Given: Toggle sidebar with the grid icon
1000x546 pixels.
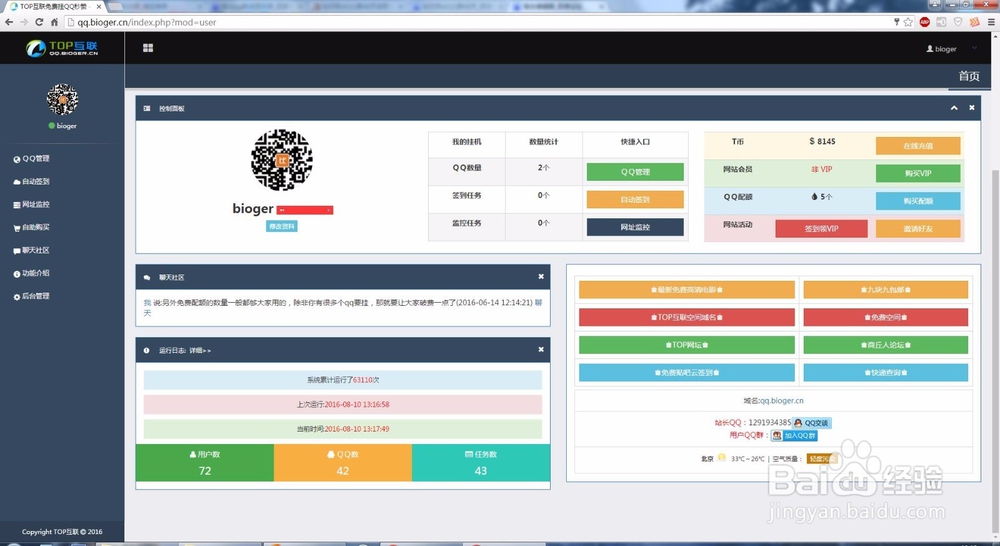Looking at the screenshot, I should tap(148, 48).
